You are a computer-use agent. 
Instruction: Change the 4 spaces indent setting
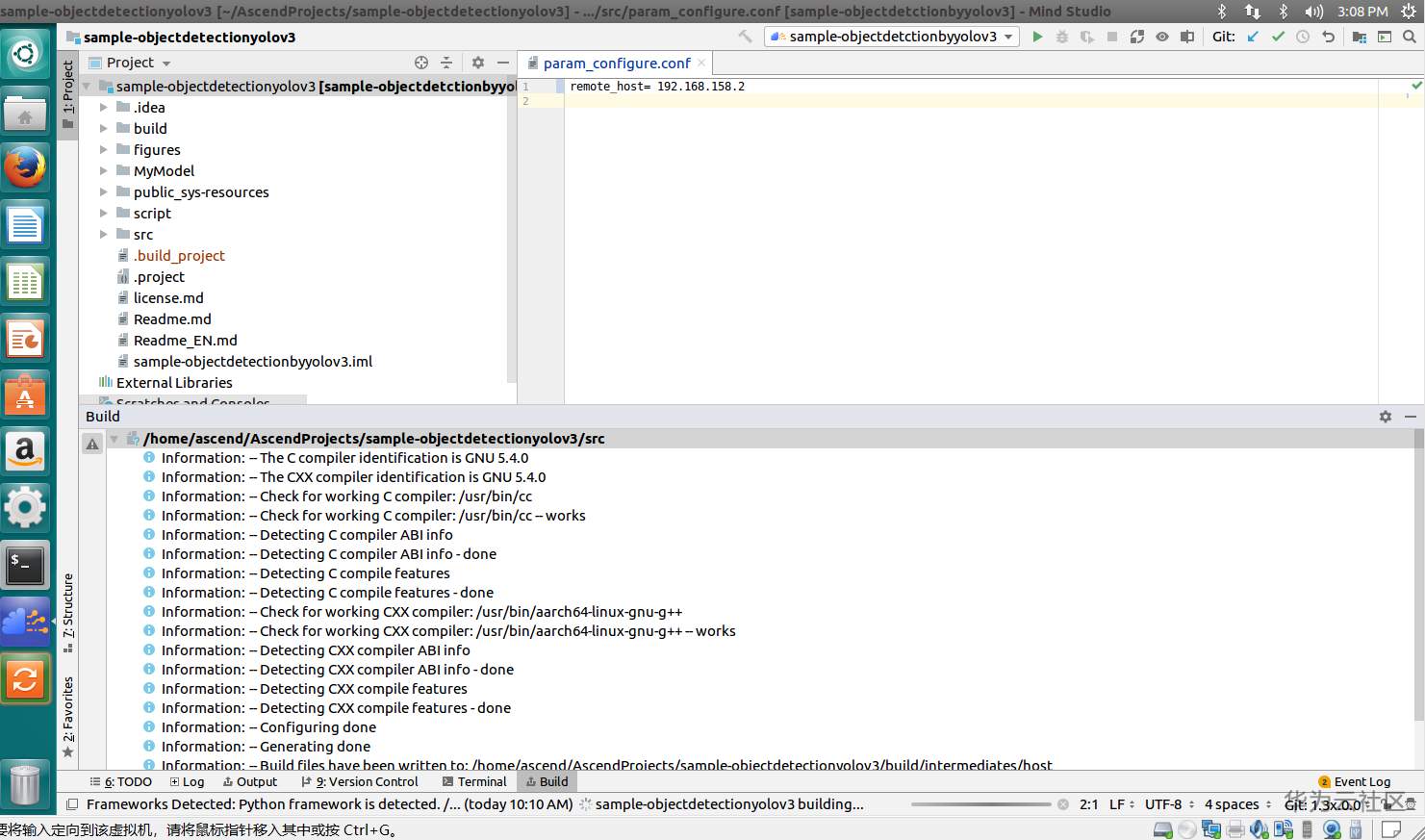[1237, 804]
